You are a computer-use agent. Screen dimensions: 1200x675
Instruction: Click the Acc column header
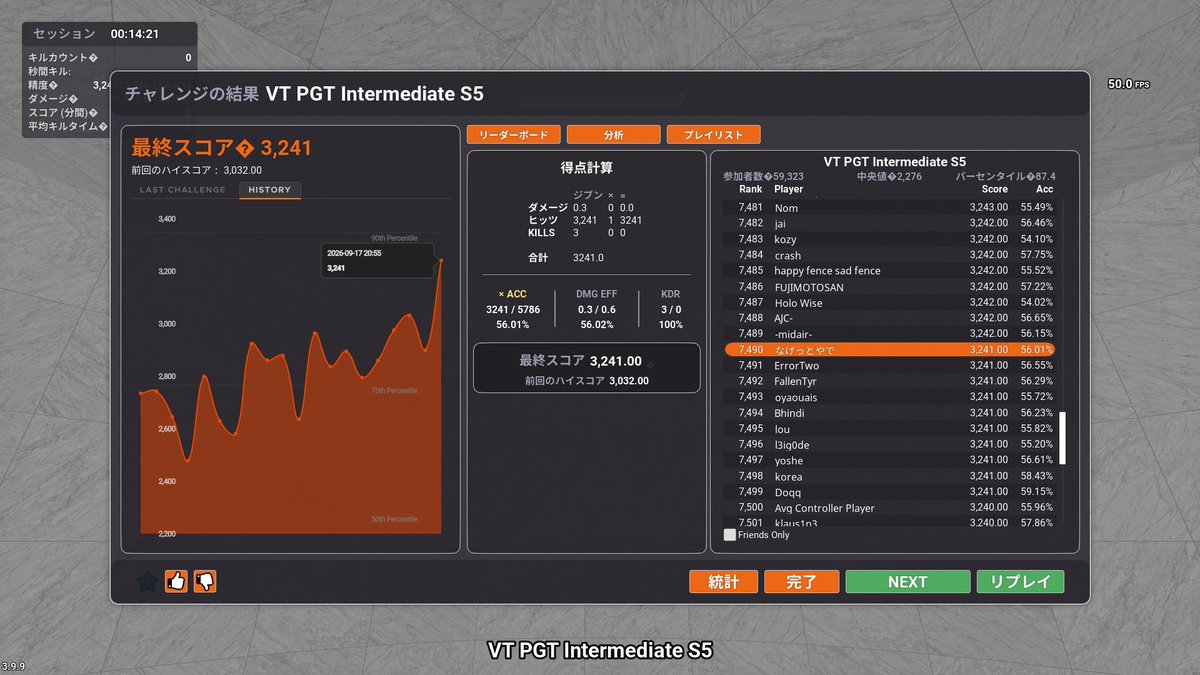pyautogui.click(x=1045, y=189)
